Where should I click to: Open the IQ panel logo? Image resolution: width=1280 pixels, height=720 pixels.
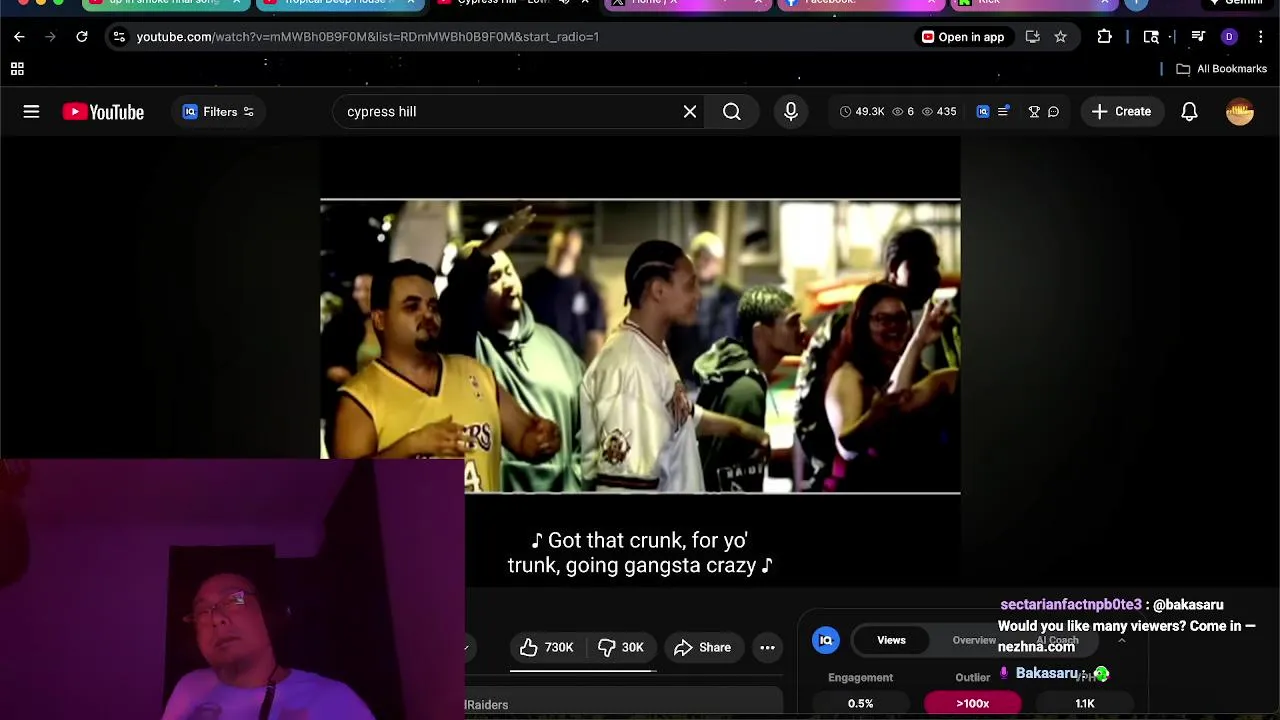(826, 641)
